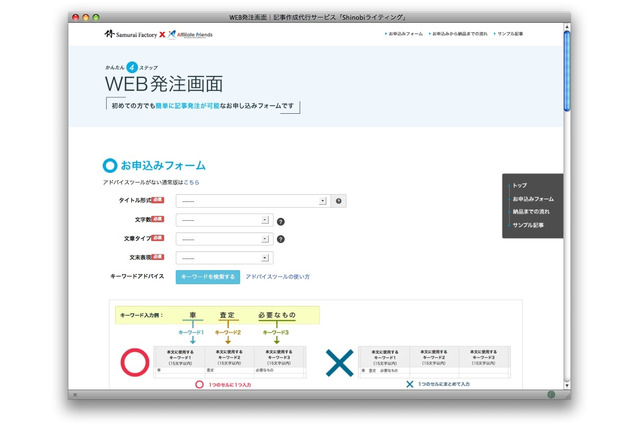
Task: Open the 文末表現 dropdown
Action: pyautogui.click(x=224, y=258)
